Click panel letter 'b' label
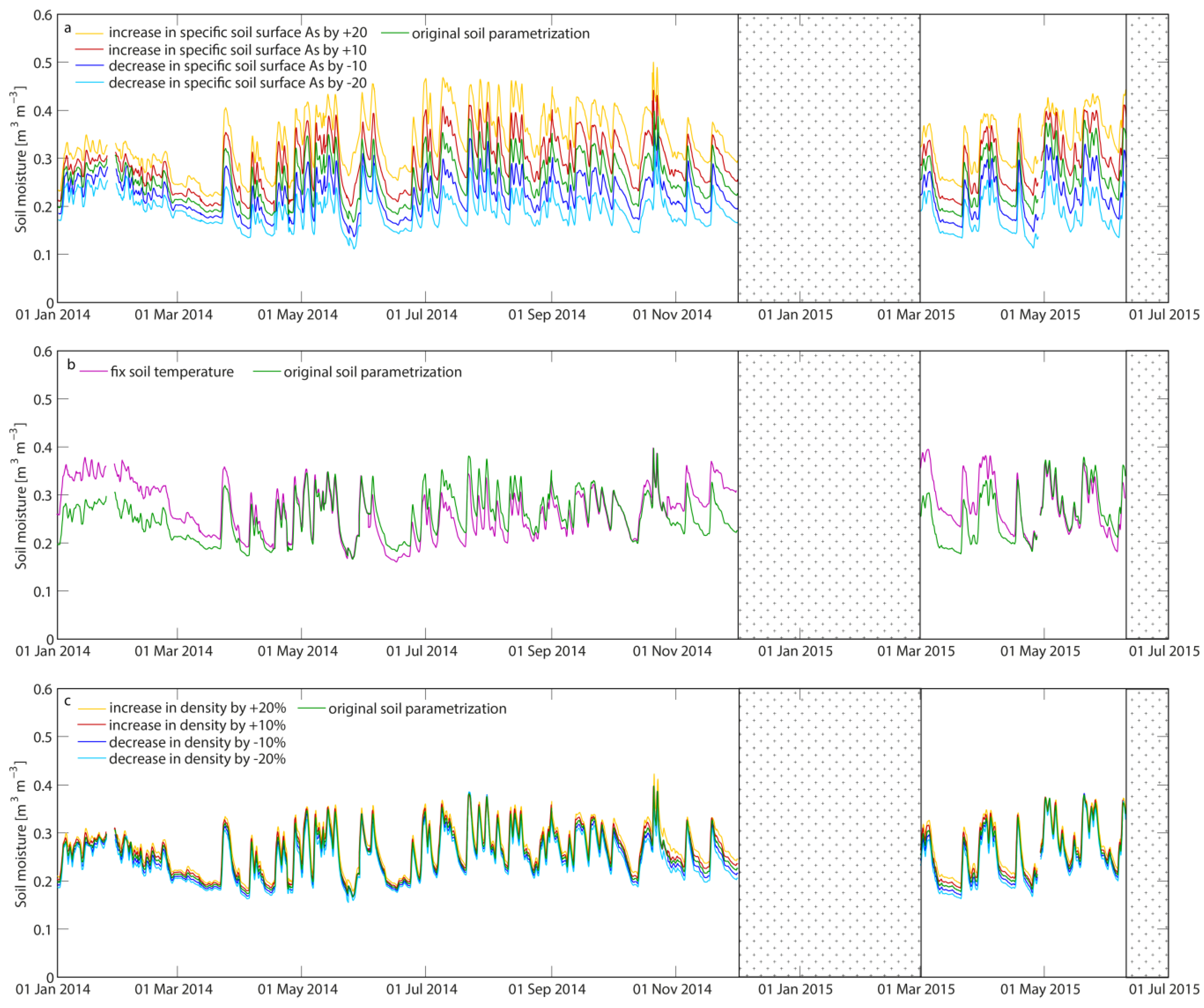The width and height of the screenshot is (1204, 1008). (71, 364)
